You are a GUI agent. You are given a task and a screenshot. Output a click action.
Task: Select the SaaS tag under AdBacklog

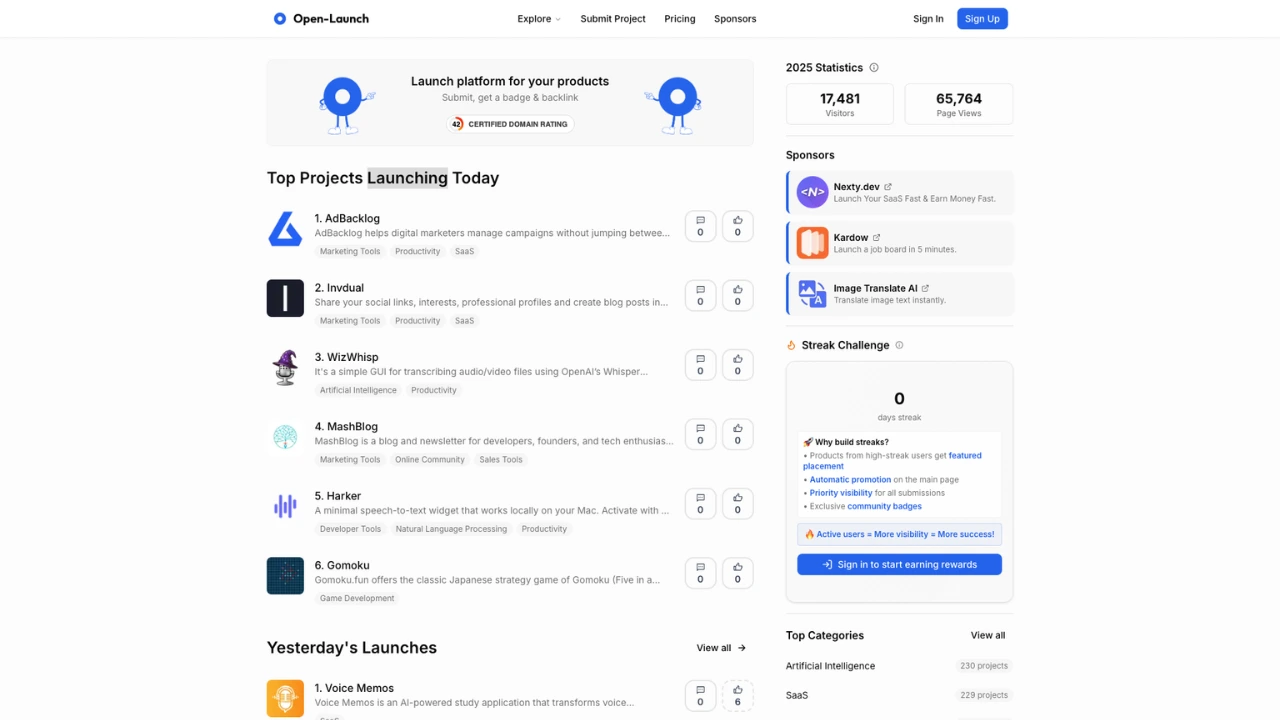465,251
